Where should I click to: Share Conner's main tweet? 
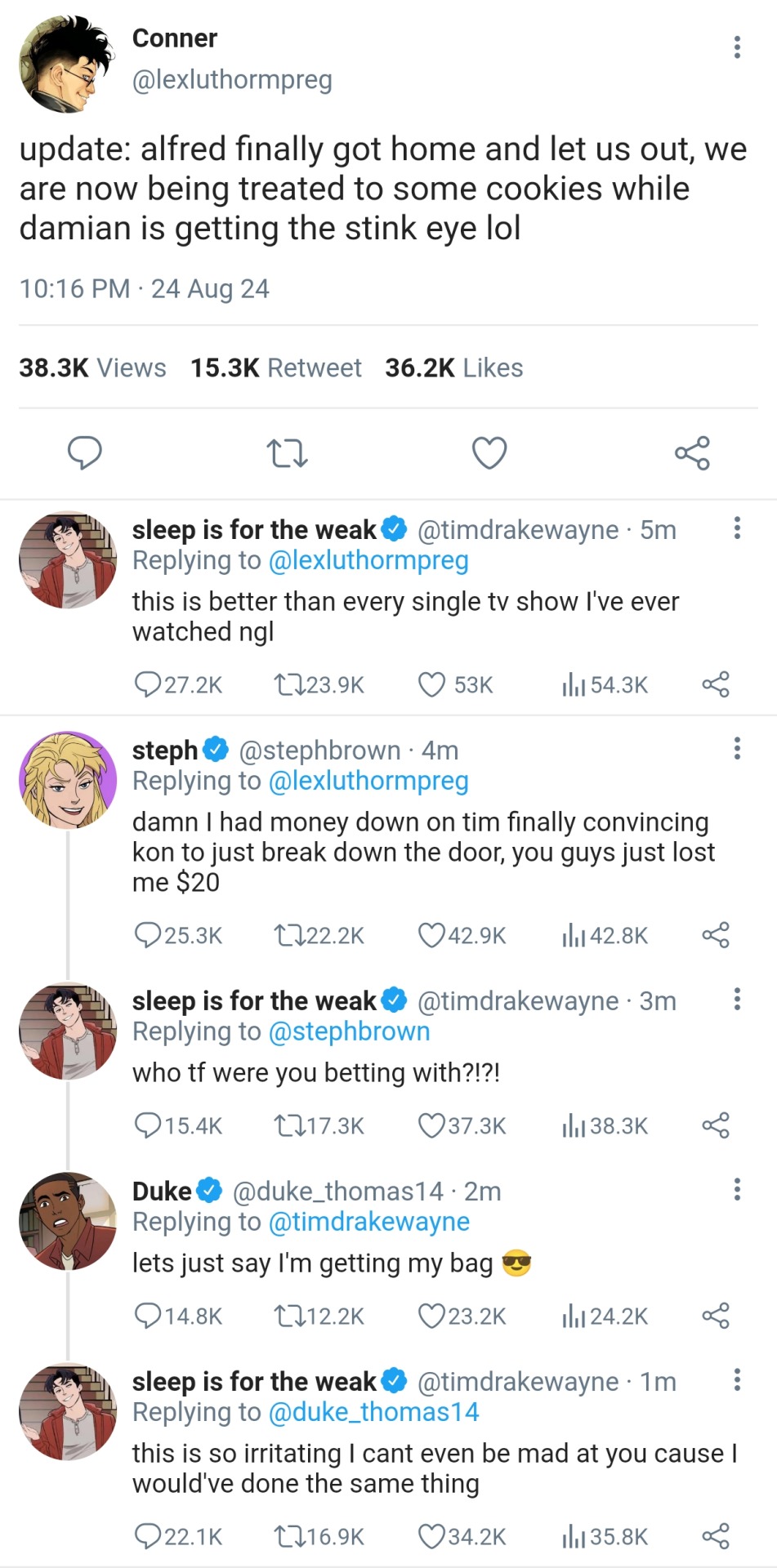coord(692,453)
